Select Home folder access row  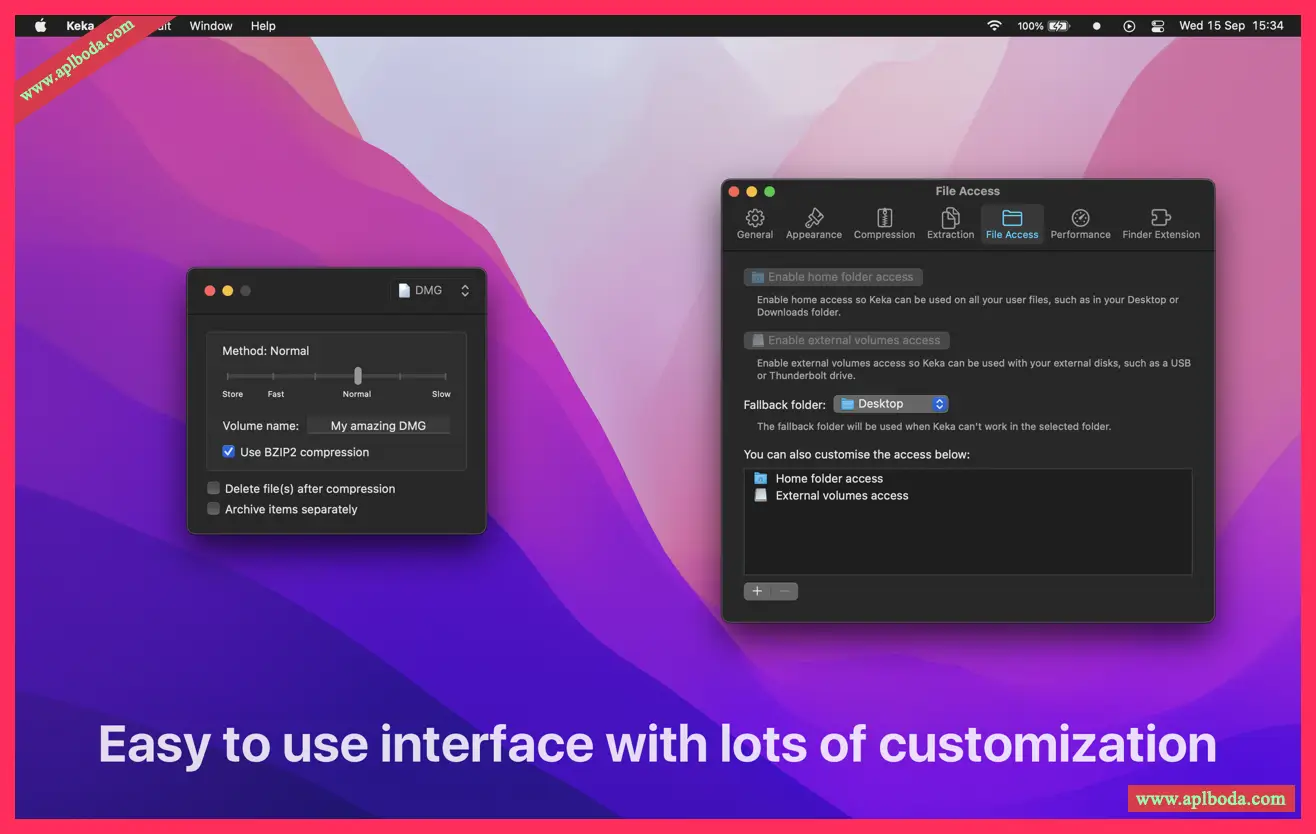(967, 478)
